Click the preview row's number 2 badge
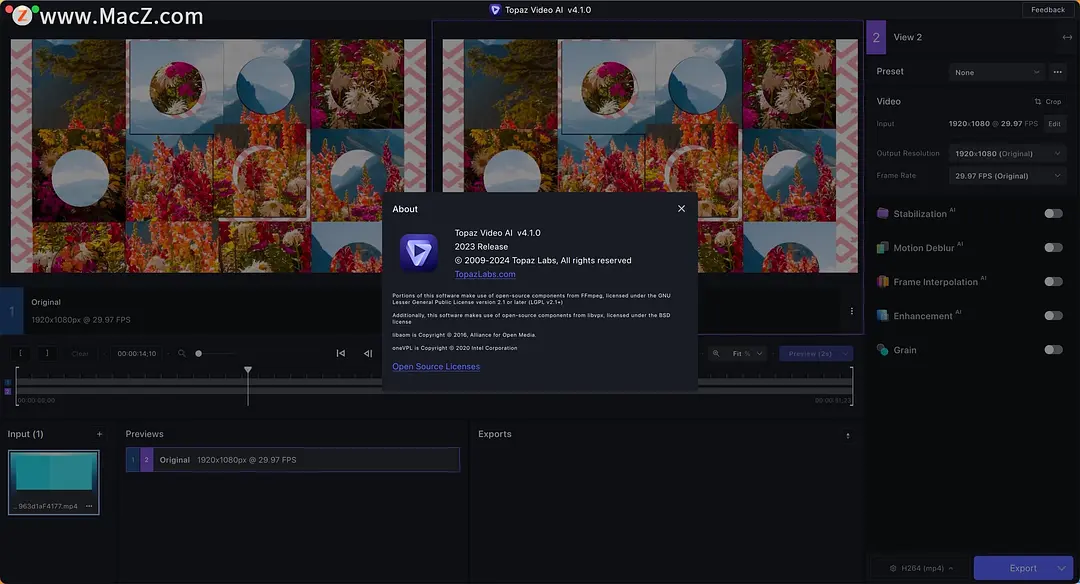Screen dimensions: 1080x584 [x=147, y=459]
